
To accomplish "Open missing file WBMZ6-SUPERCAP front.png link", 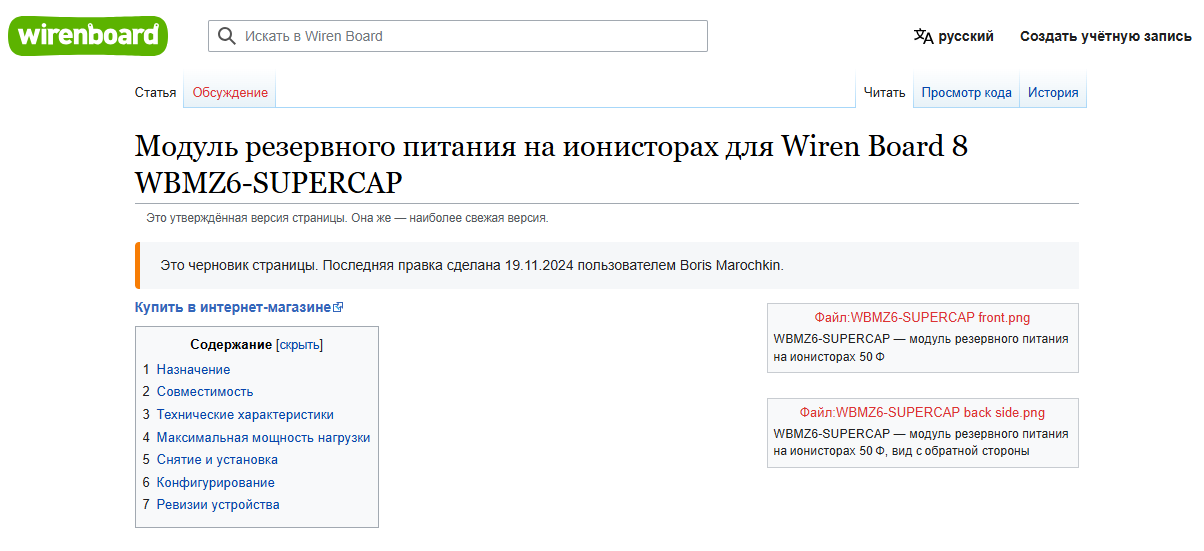I will 922,318.
